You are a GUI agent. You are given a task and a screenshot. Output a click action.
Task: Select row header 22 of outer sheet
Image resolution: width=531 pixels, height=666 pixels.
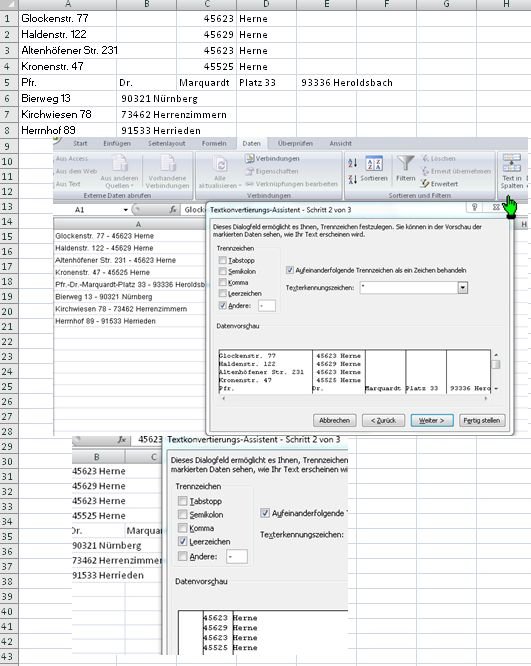(9, 341)
